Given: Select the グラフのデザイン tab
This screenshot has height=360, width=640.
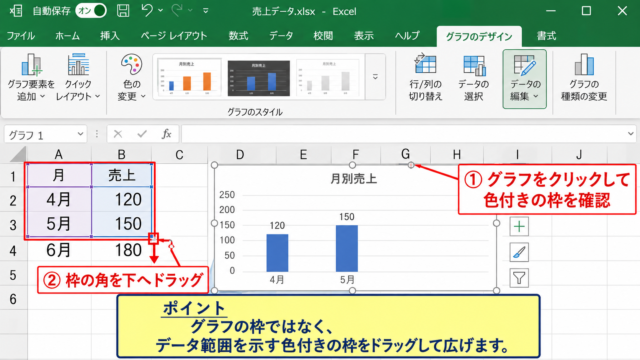Looking at the screenshot, I should point(479,37).
